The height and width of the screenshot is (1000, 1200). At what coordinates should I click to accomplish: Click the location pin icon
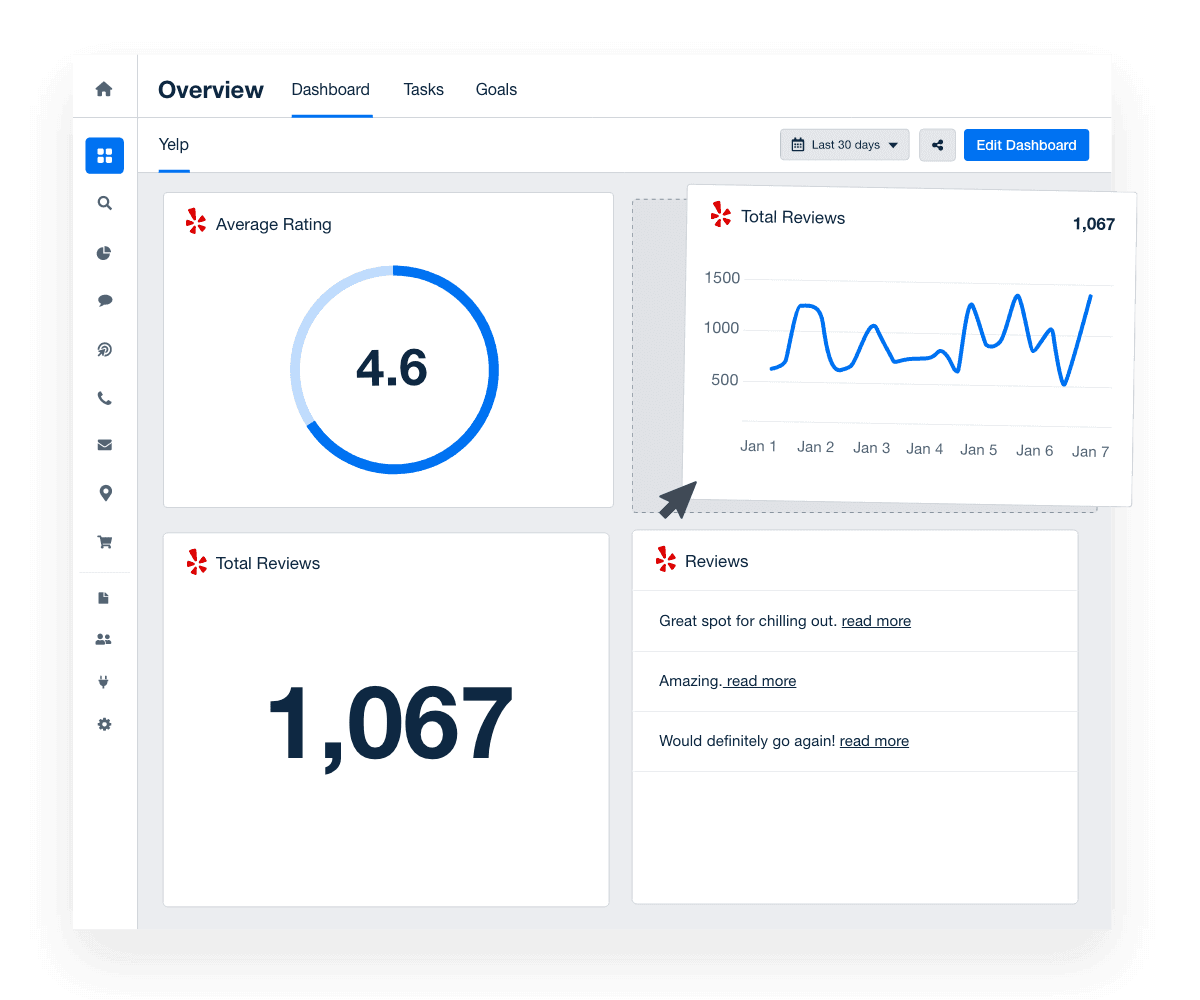[104, 492]
